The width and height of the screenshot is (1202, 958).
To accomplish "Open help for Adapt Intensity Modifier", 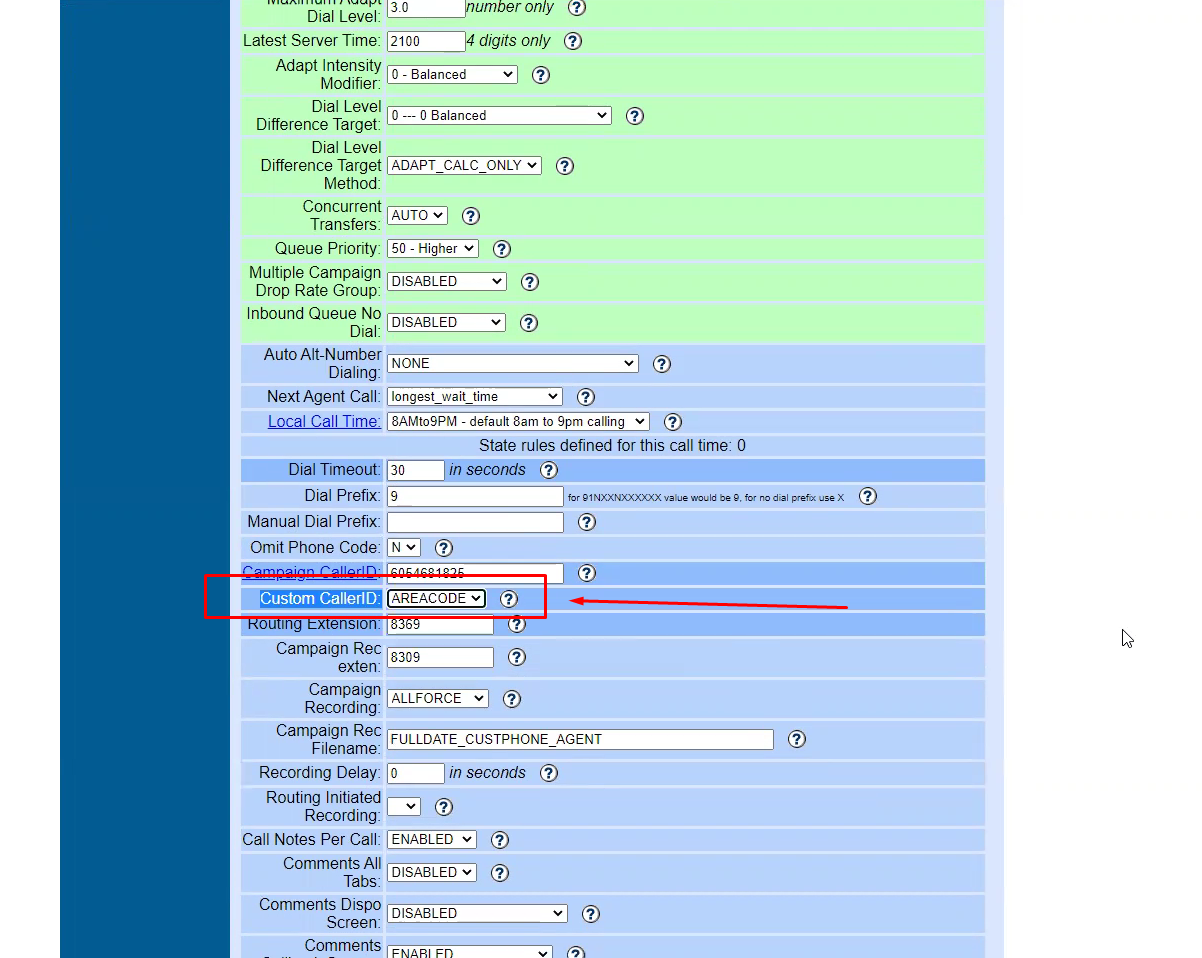I will pos(541,75).
